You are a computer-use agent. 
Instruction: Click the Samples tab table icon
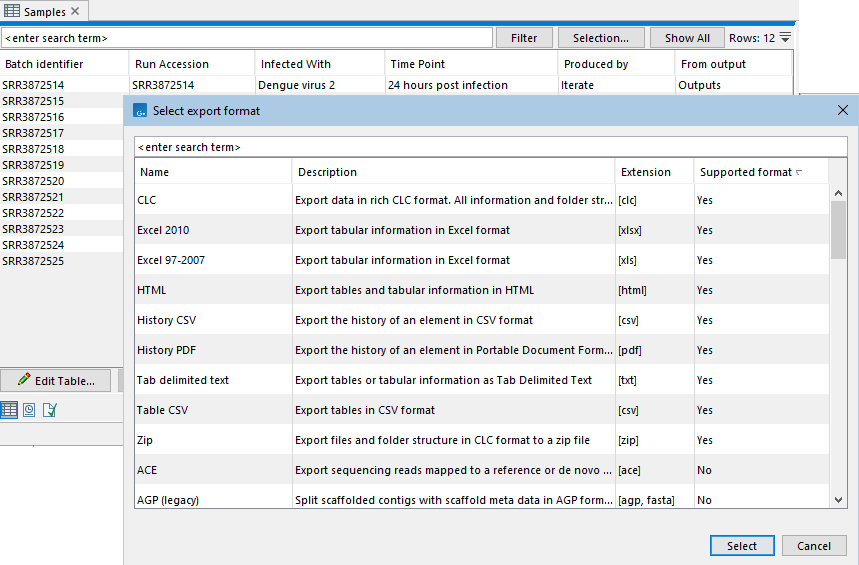point(13,11)
